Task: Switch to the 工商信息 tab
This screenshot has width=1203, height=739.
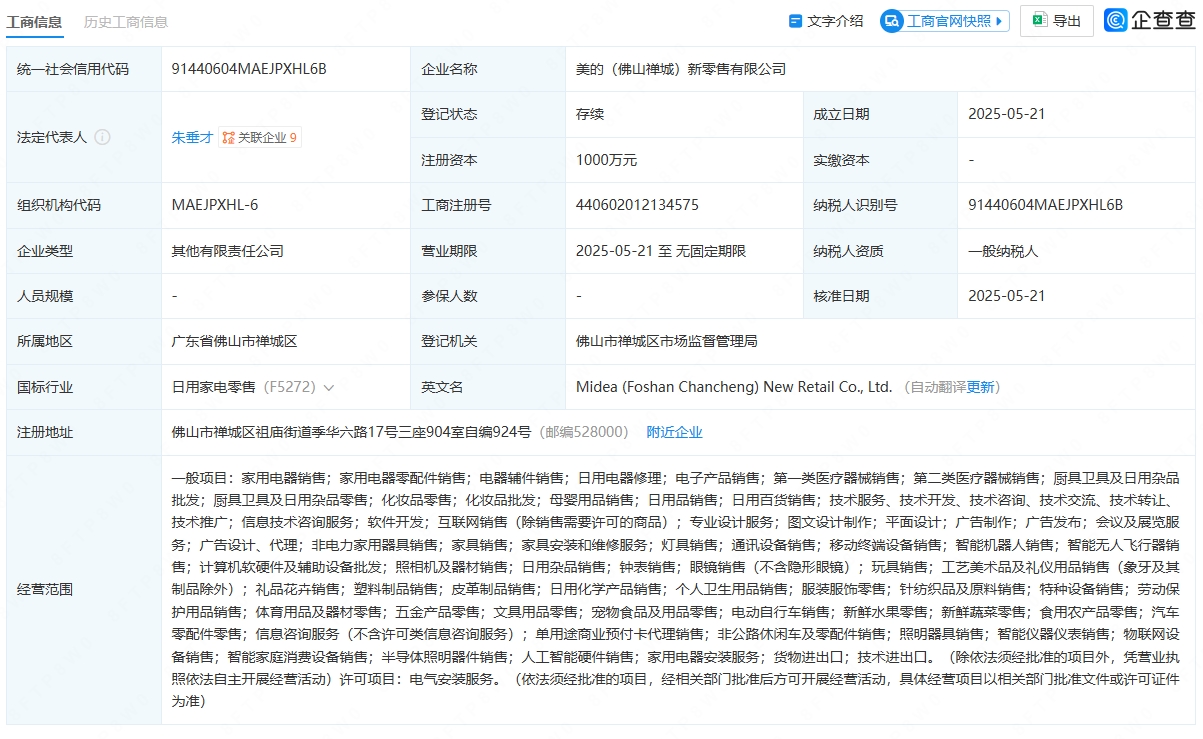Action: point(35,21)
